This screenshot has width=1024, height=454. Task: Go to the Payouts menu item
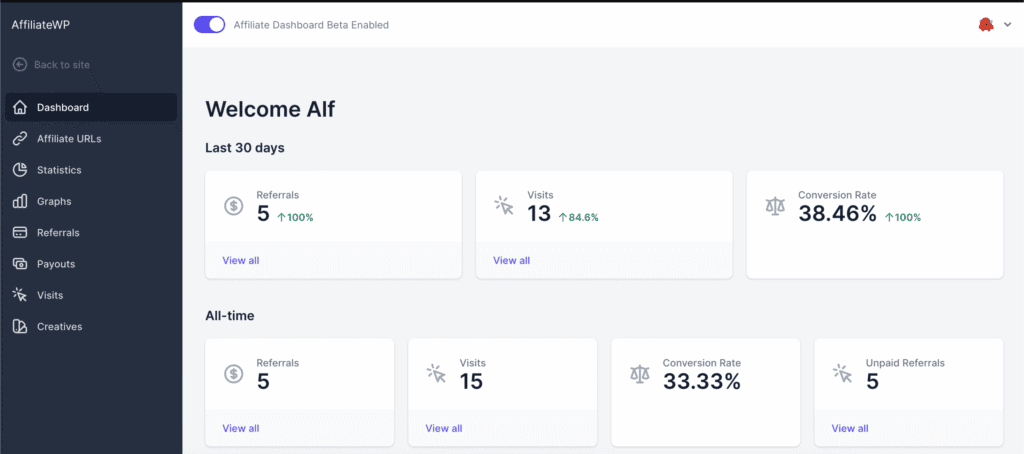pos(56,264)
